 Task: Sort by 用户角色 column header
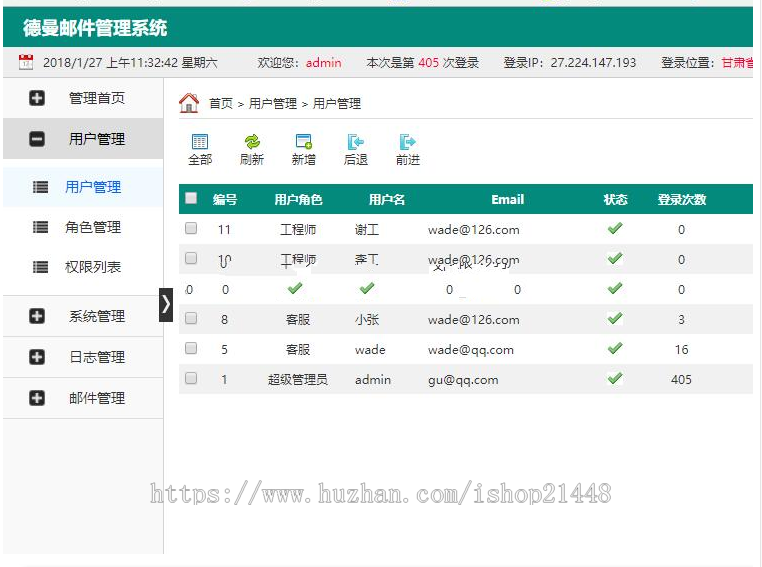298,199
